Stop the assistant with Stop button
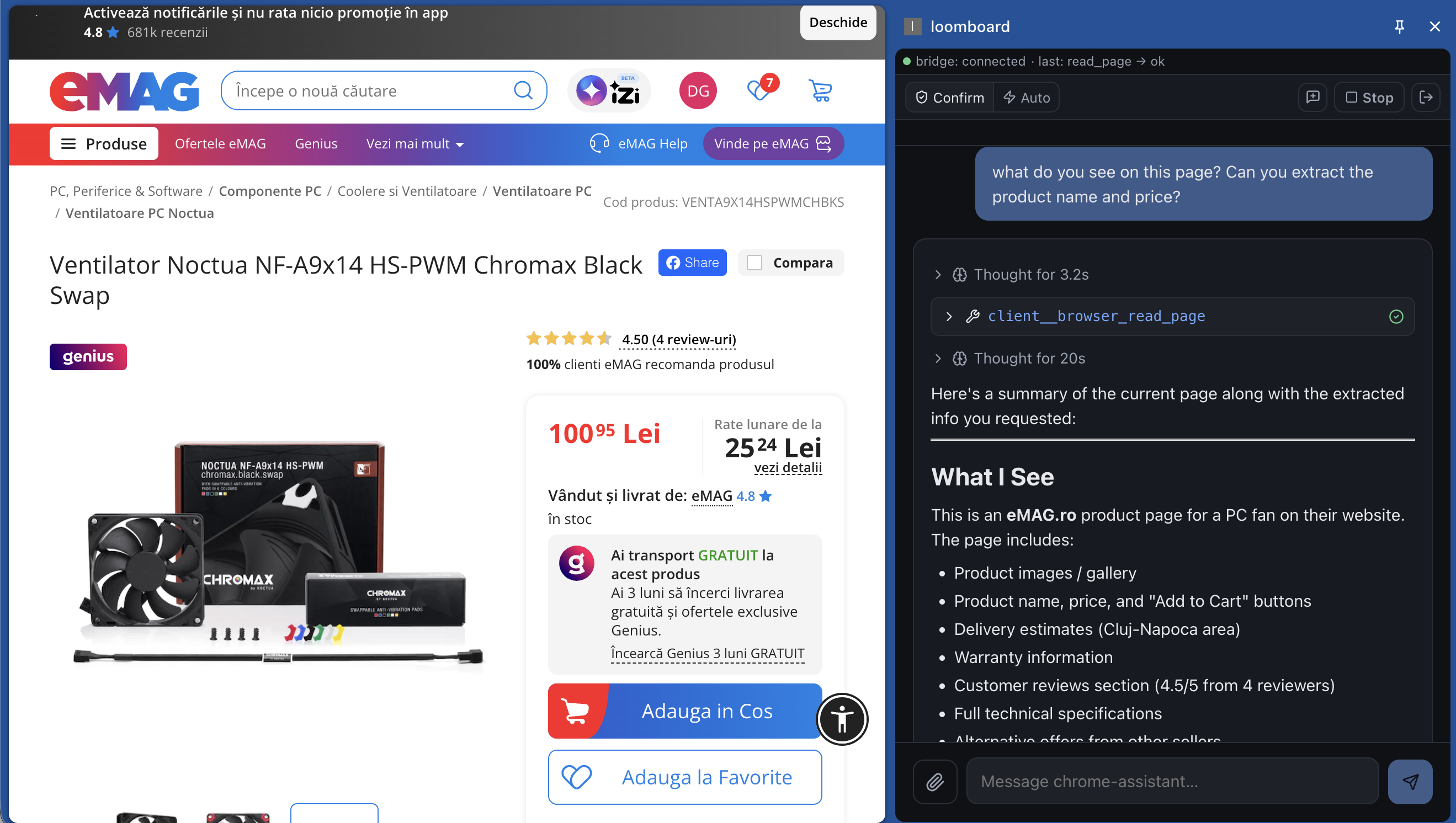The image size is (1456, 823). point(1369,97)
